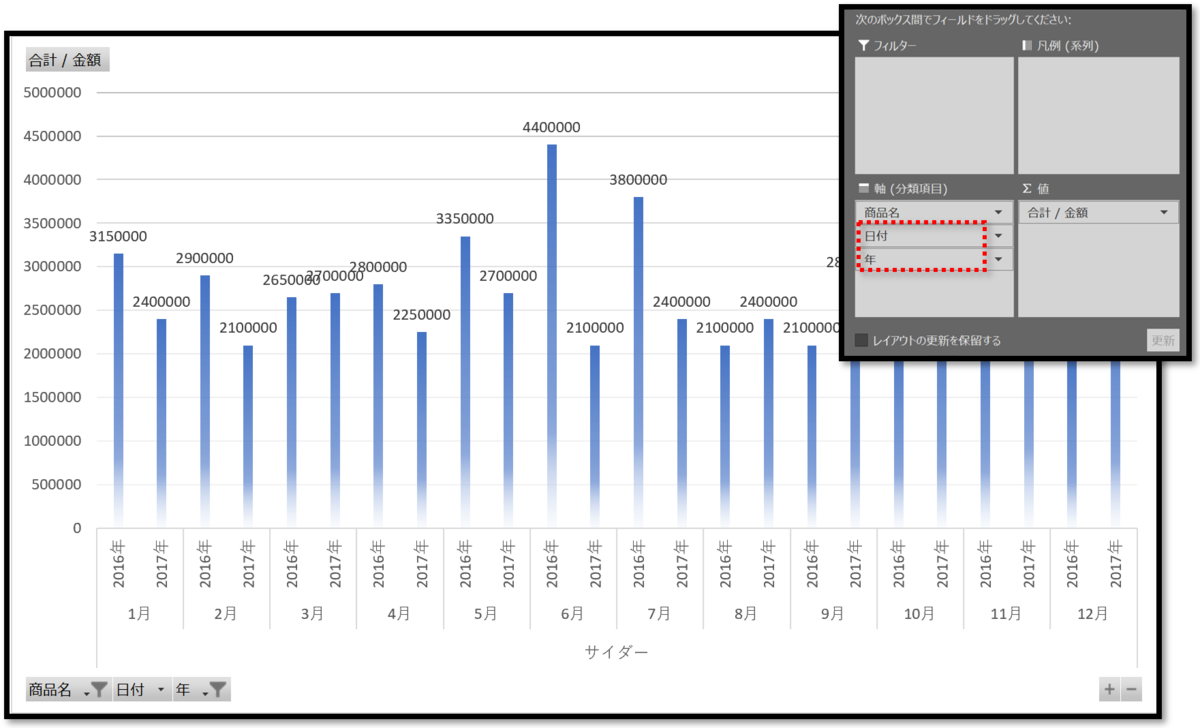Click the 更新 button
This screenshot has height=728, width=1200.
[x=1162, y=340]
